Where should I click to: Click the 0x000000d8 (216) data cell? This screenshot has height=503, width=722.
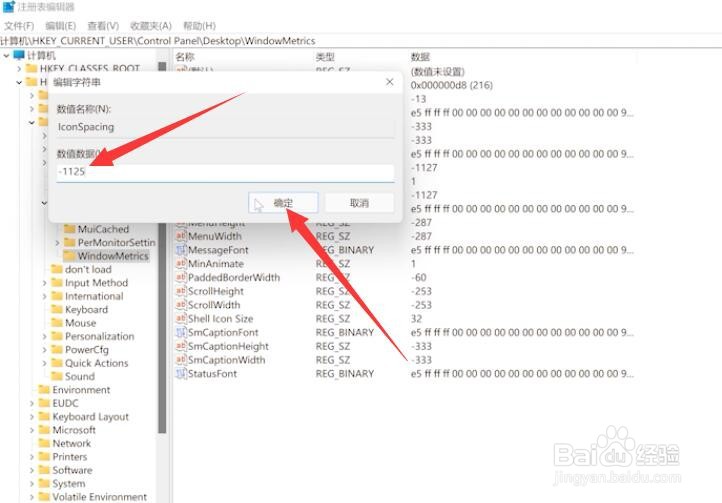452,85
